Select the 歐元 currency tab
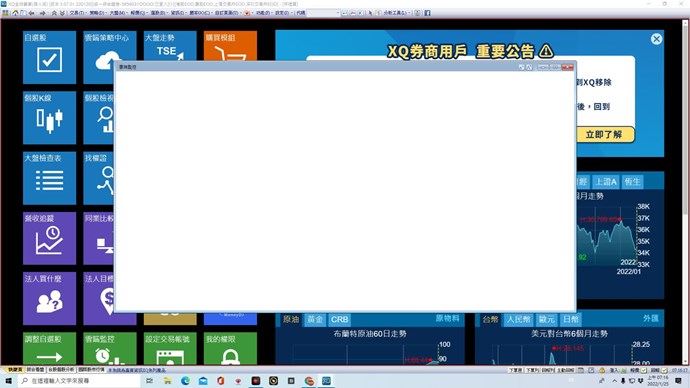This screenshot has height=388, width=690. point(547,319)
